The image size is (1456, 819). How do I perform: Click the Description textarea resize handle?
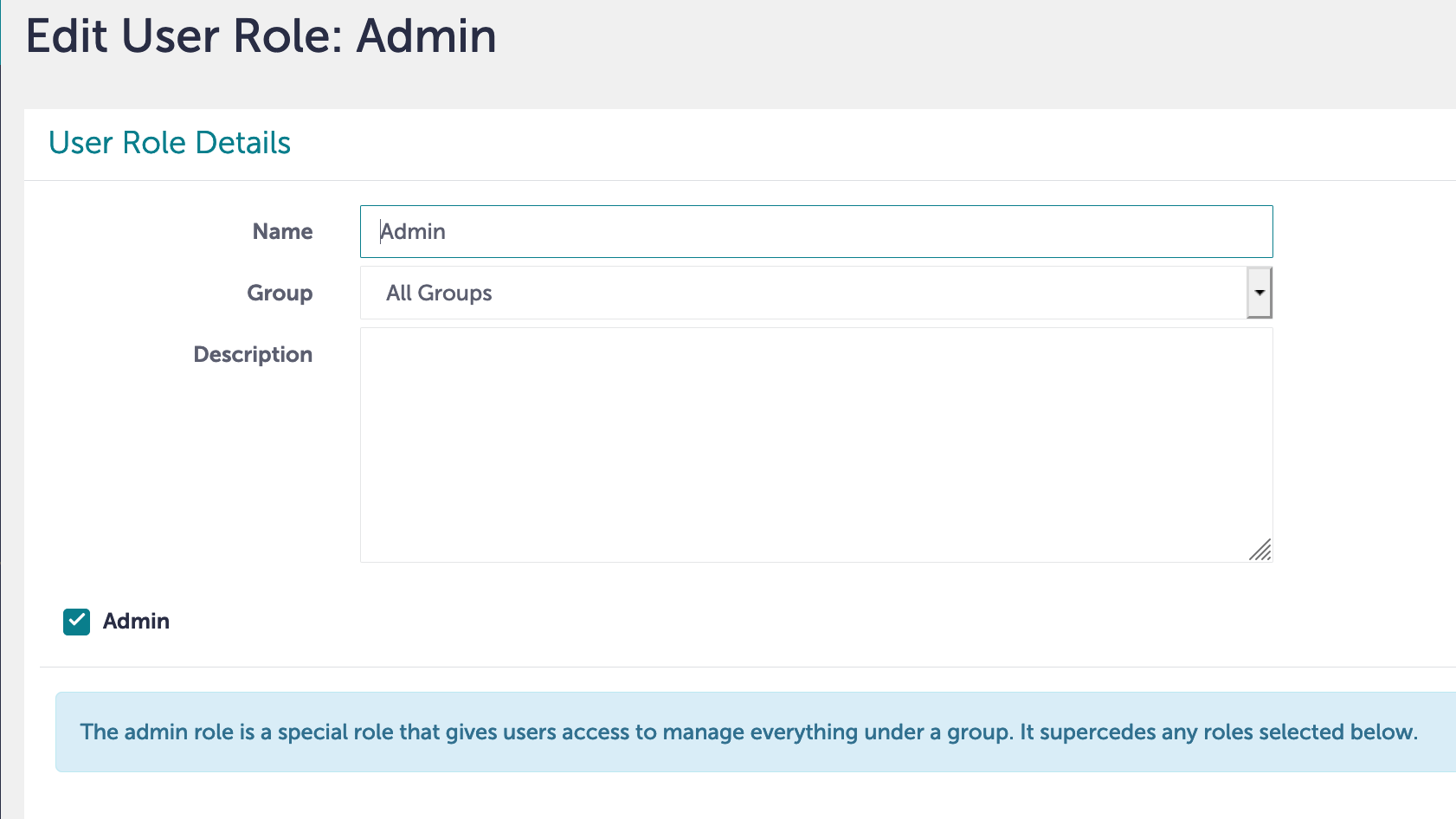point(1260,550)
